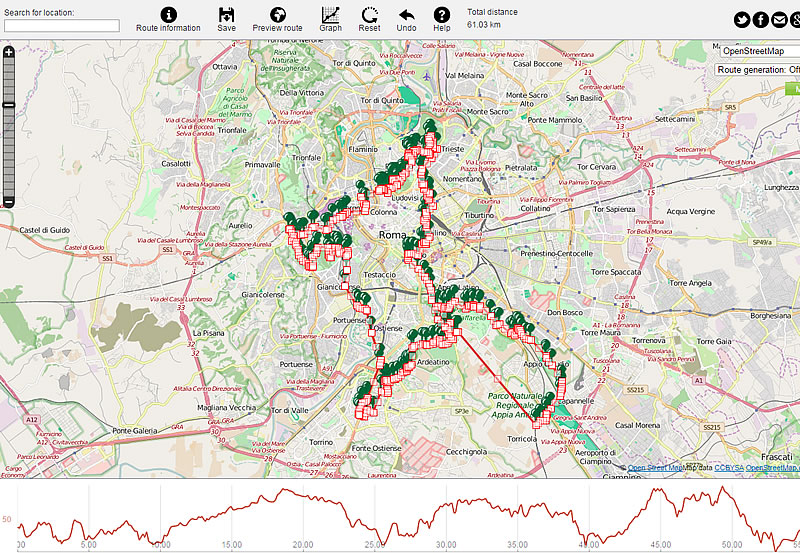
Task: Zoom in with the plus button
Action: pyautogui.click(x=9, y=52)
